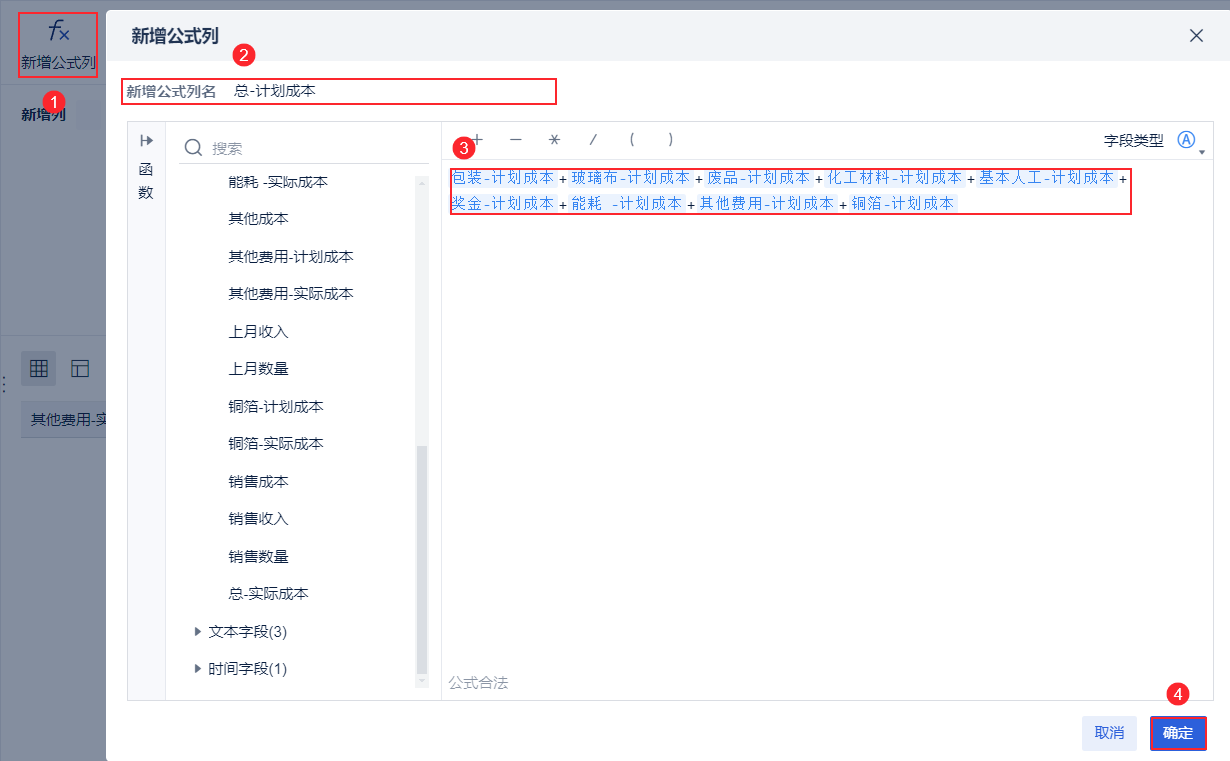This screenshot has height=761, width=1230.
Task: Click the 公式合法 status text
Action: [x=478, y=683]
